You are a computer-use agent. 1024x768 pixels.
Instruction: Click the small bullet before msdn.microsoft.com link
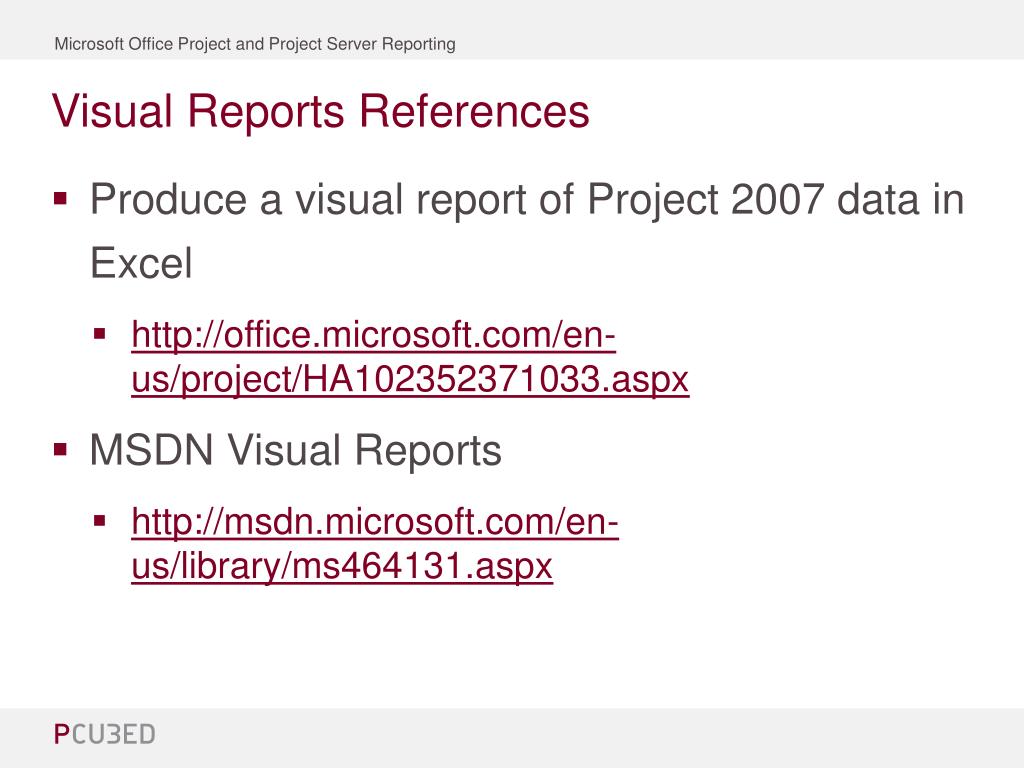[99, 520]
